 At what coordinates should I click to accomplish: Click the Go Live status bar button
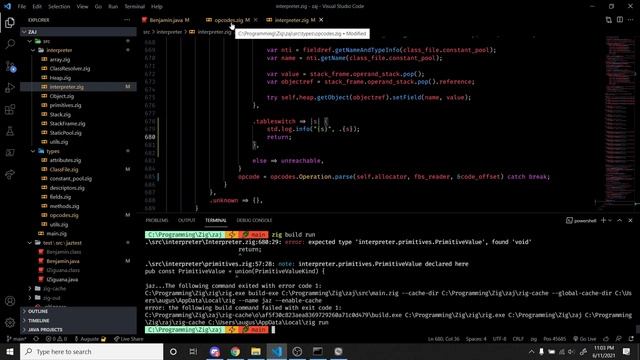[584, 339]
